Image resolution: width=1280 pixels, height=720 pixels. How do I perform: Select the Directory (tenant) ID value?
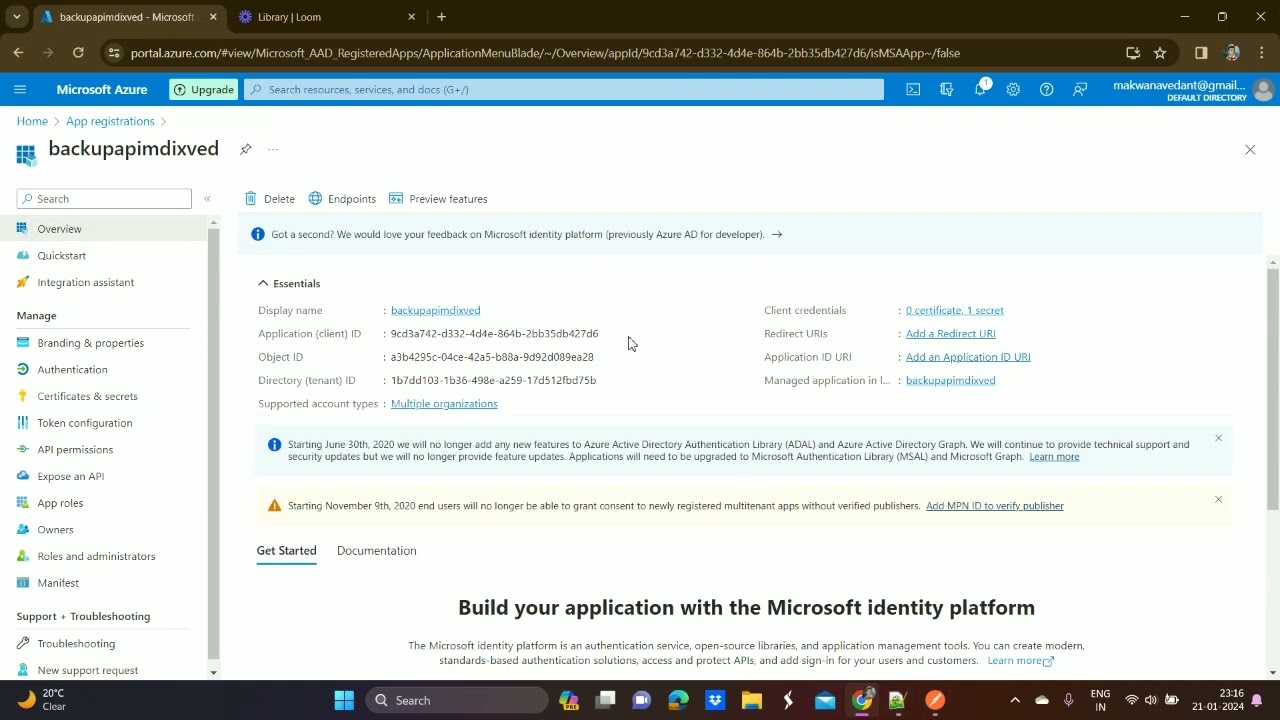tap(493, 381)
